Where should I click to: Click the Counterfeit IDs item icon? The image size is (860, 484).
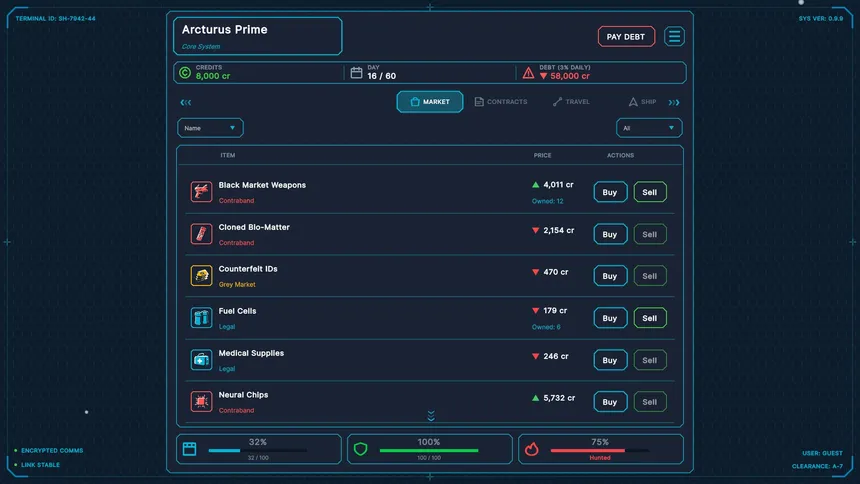click(x=201, y=275)
